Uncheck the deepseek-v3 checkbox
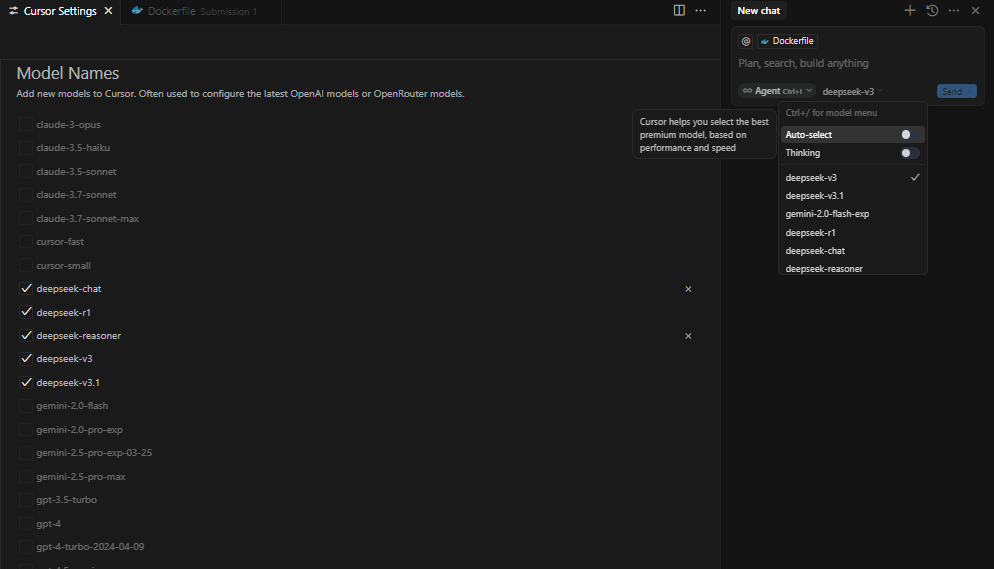 tap(25, 359)
